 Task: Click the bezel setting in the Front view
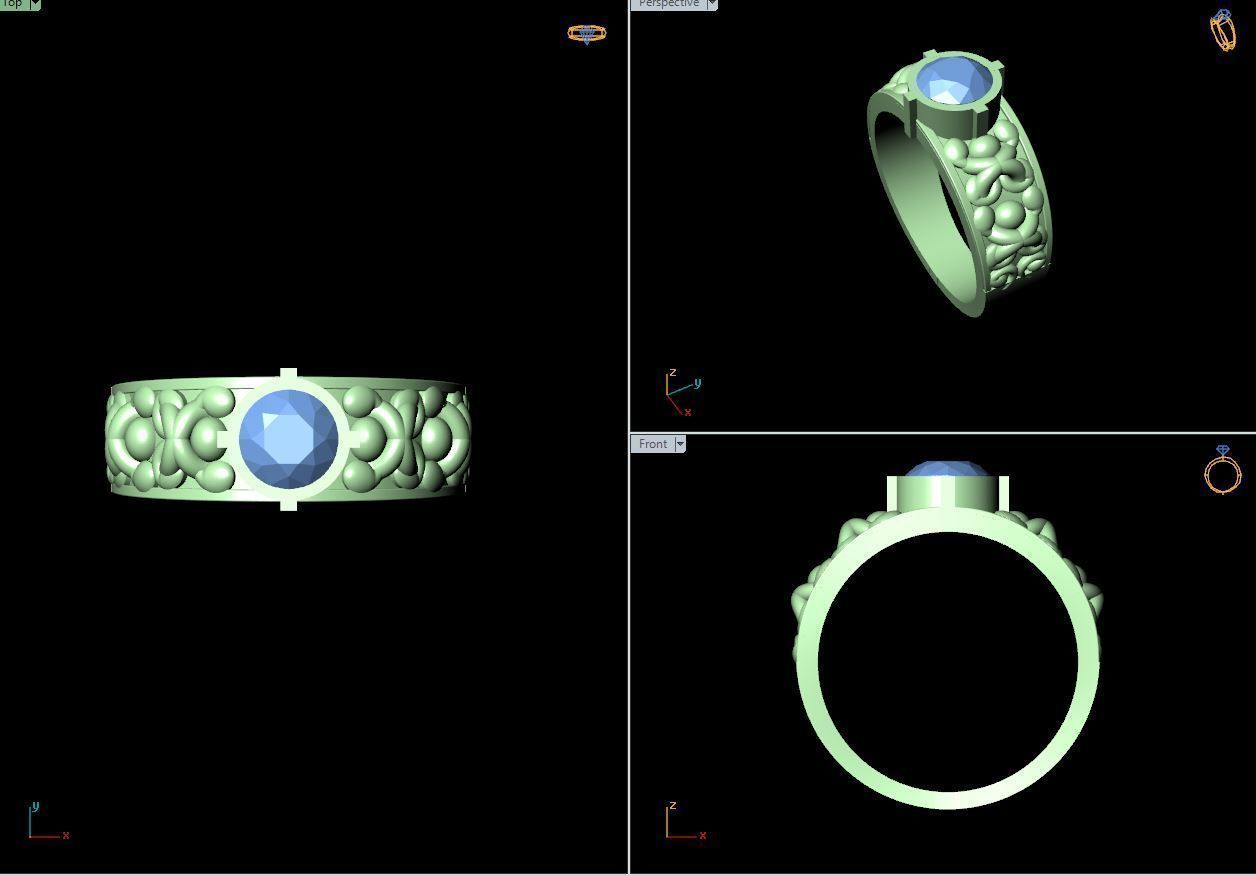click(948, 492)
